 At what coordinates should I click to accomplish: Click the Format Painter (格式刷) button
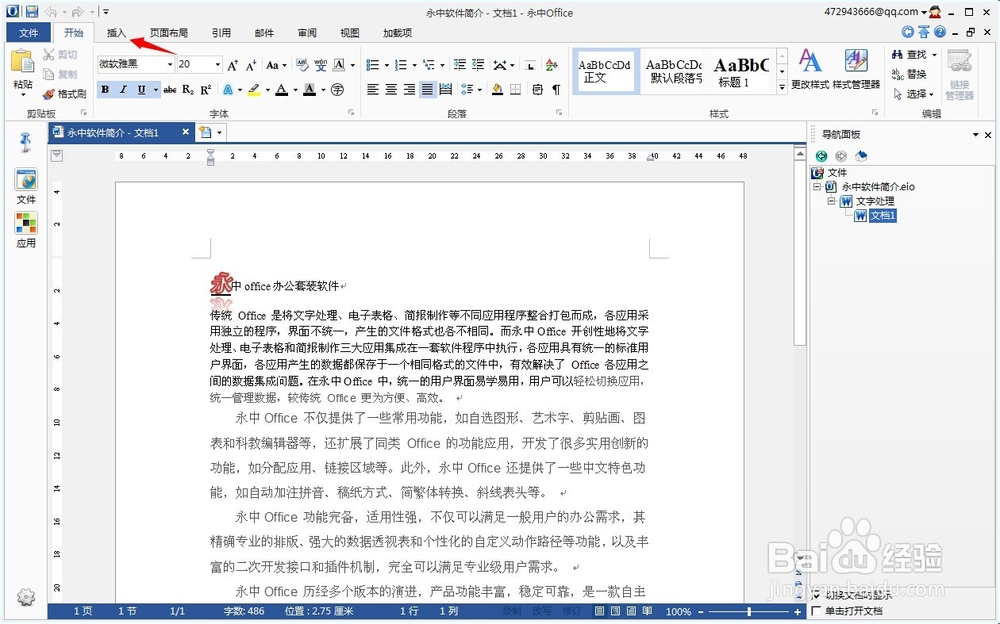tap(64, 94)
